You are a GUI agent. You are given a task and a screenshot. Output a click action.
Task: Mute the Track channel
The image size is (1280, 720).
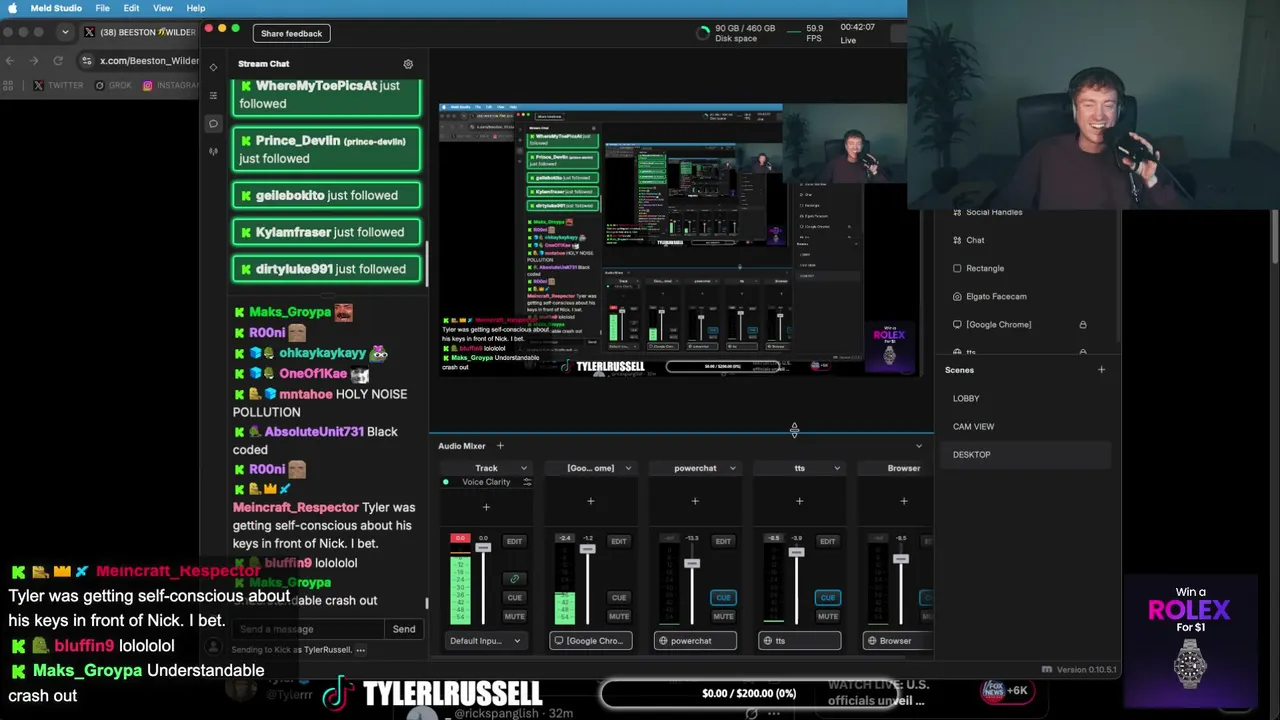pos(514,616)
